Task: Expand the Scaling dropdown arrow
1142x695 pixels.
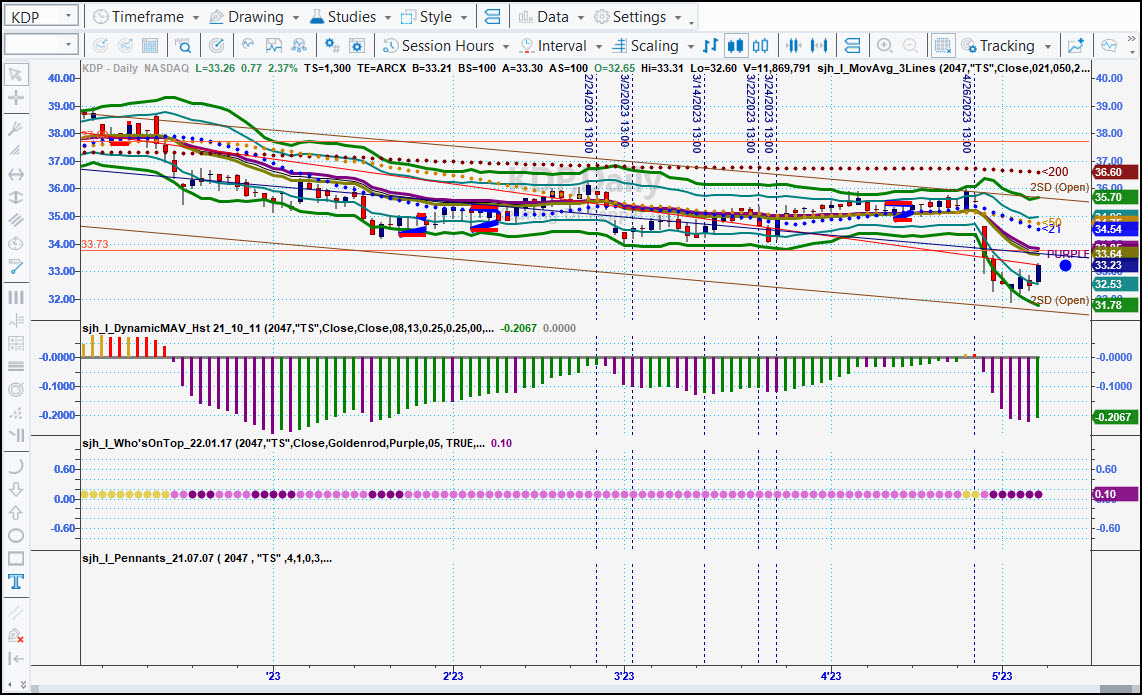Action: 690,47
